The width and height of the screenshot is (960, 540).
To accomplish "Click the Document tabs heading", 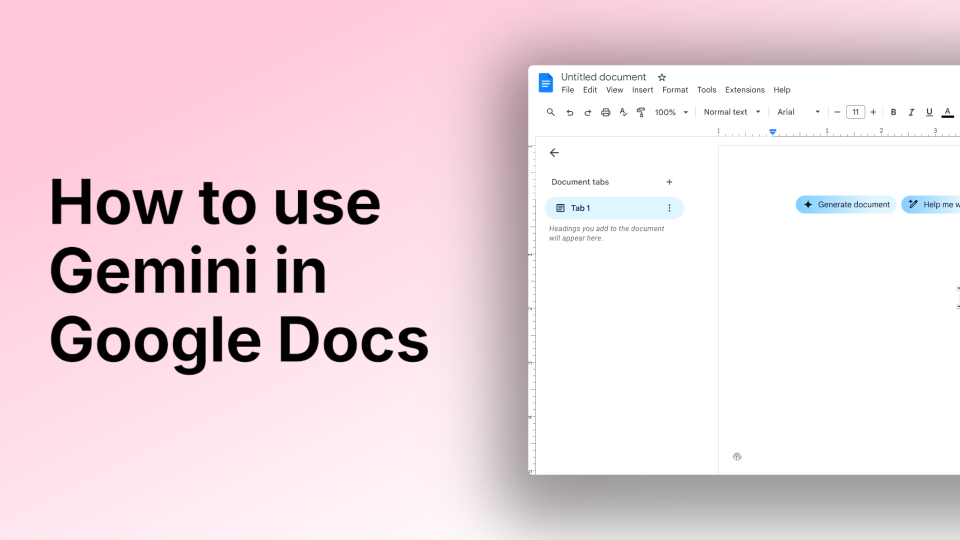I will pyautogui.click(x=580, y=182).
